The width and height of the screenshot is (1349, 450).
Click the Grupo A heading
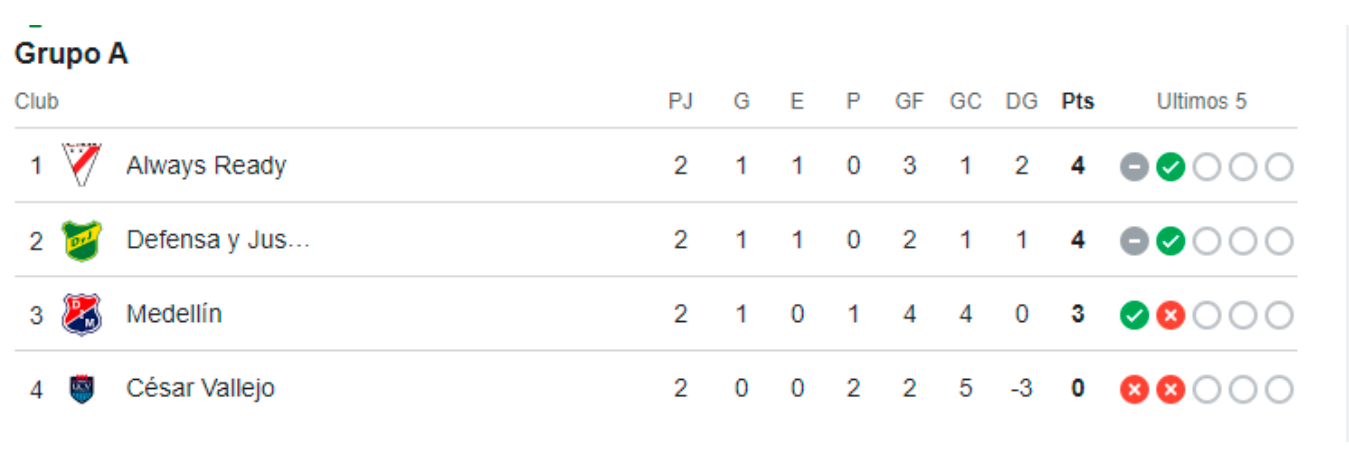[x=71, y=54]
